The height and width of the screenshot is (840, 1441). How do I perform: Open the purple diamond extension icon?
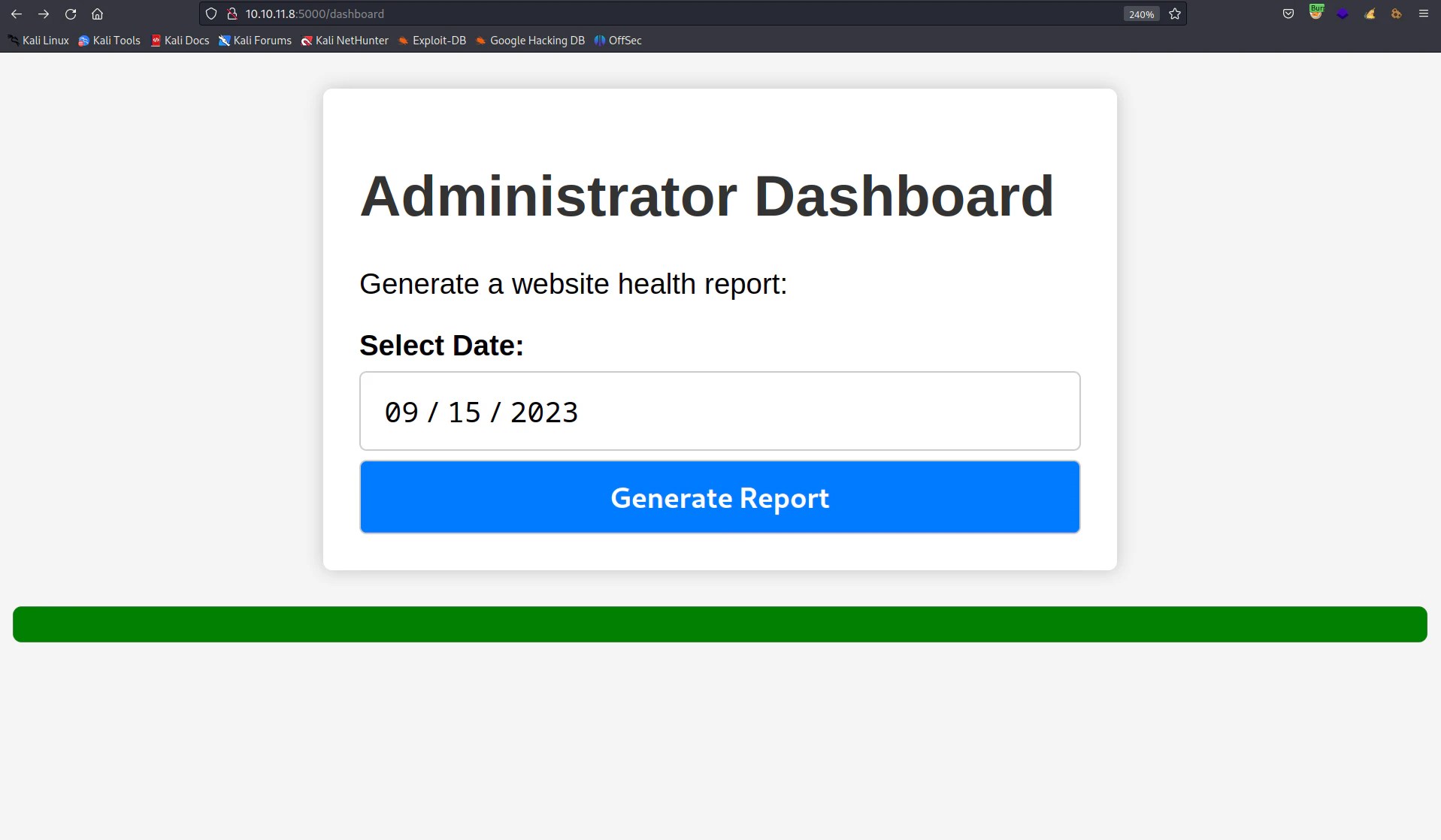1343,14
